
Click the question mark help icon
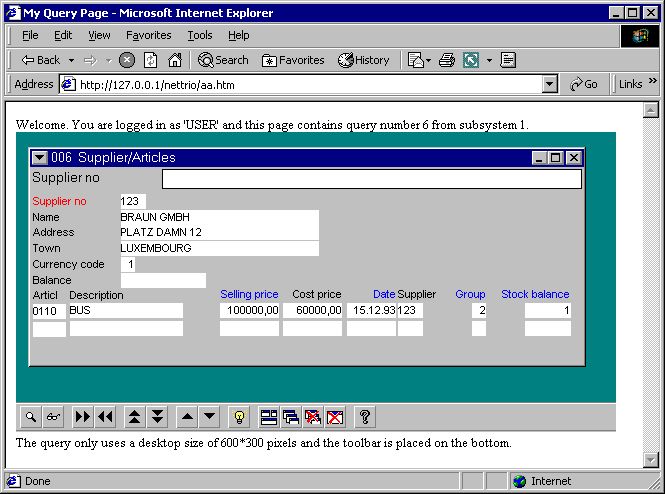point(364,417)
